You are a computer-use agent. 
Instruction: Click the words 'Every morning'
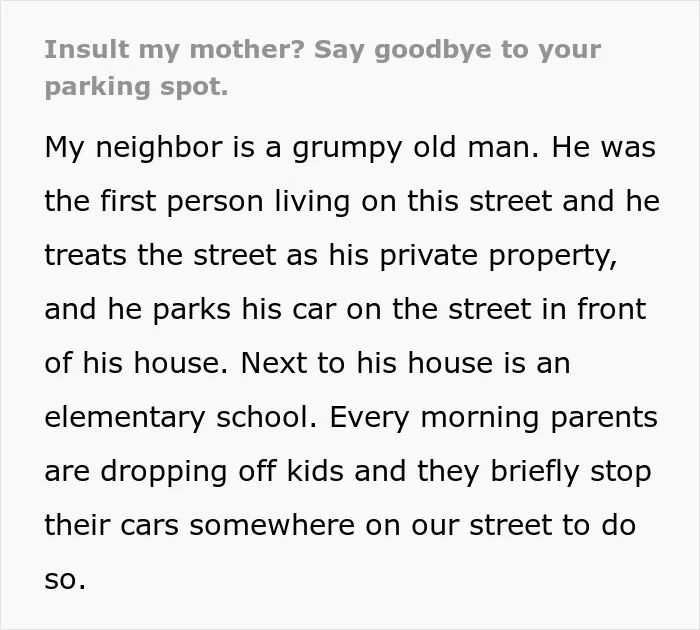pyautogui.click(x=434, y=417)
